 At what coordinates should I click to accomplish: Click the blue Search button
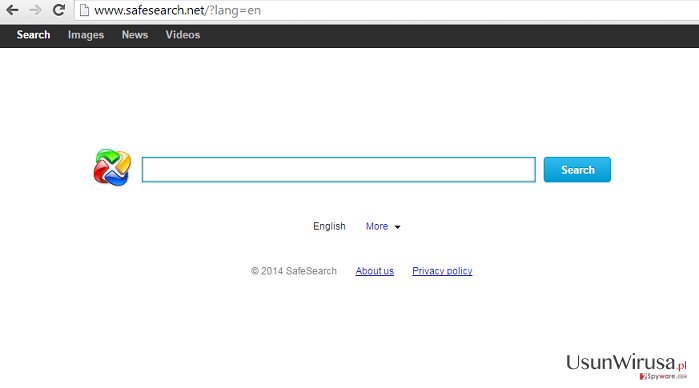pyautogui.click(x=577, y=169)
